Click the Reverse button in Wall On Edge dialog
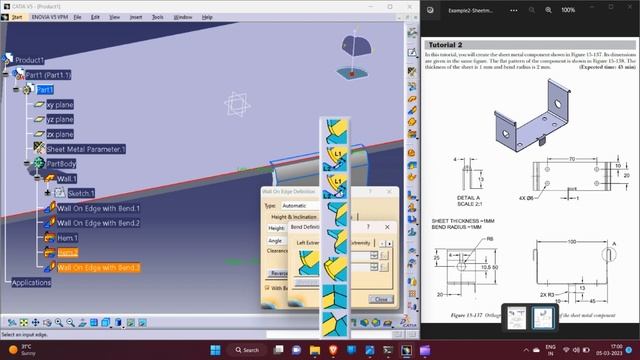The width and height of the screenshot is (640, 360). [279, 273]
